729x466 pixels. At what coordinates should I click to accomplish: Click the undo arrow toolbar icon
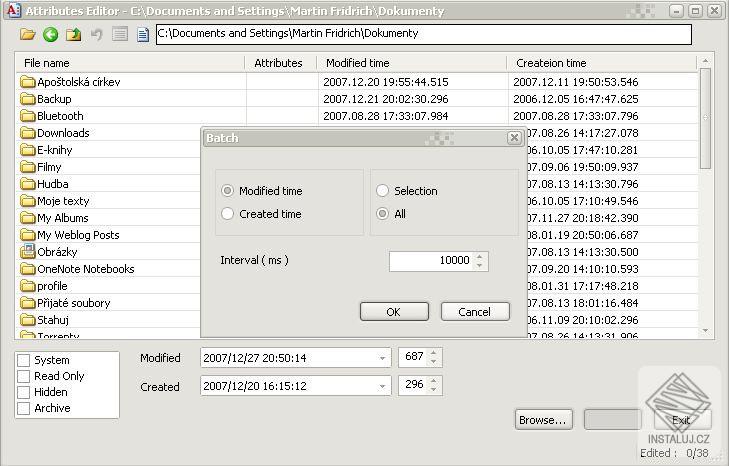(97, 34)
